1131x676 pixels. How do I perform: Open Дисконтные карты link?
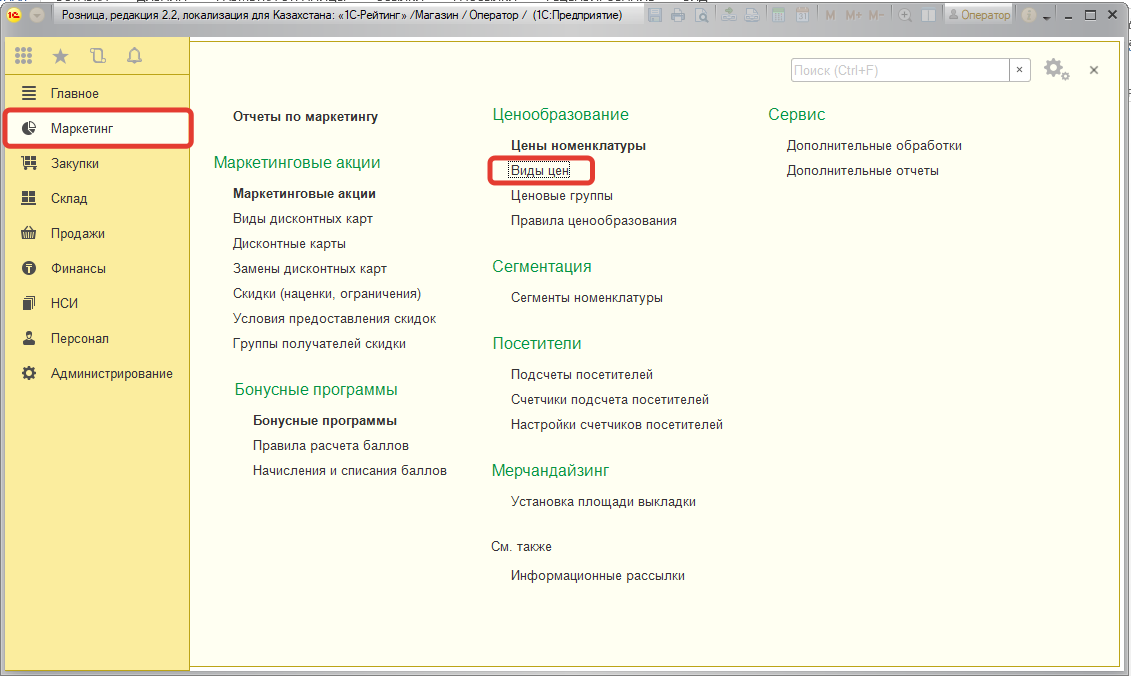click(289, 243)
